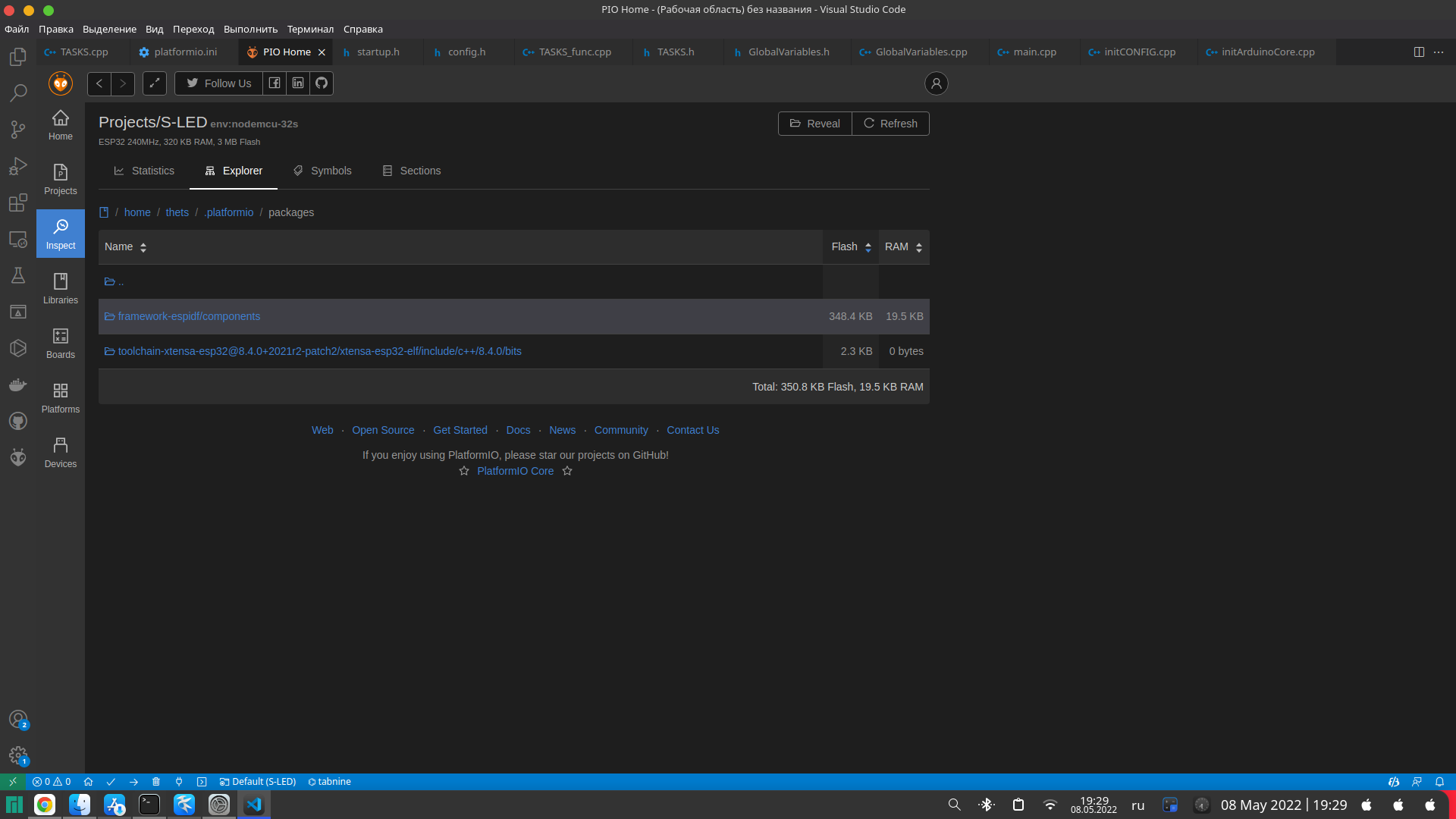Screen dimensions: 1456x819
Task: Navigate forward with the right arrow
Action: pyautogui.click(x=123, y=83)
